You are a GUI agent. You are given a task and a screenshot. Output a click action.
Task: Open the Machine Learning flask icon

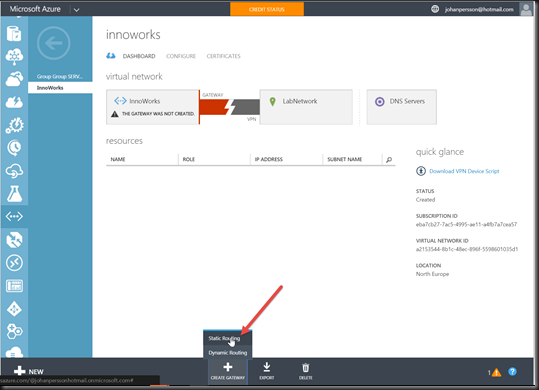coord(14,193)
